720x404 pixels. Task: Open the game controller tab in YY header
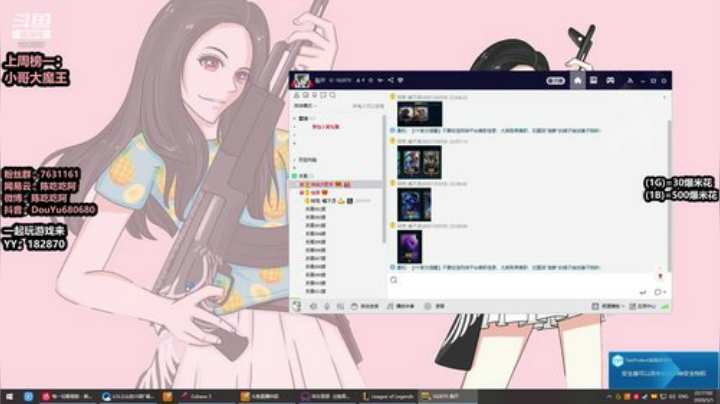(610, 80)
